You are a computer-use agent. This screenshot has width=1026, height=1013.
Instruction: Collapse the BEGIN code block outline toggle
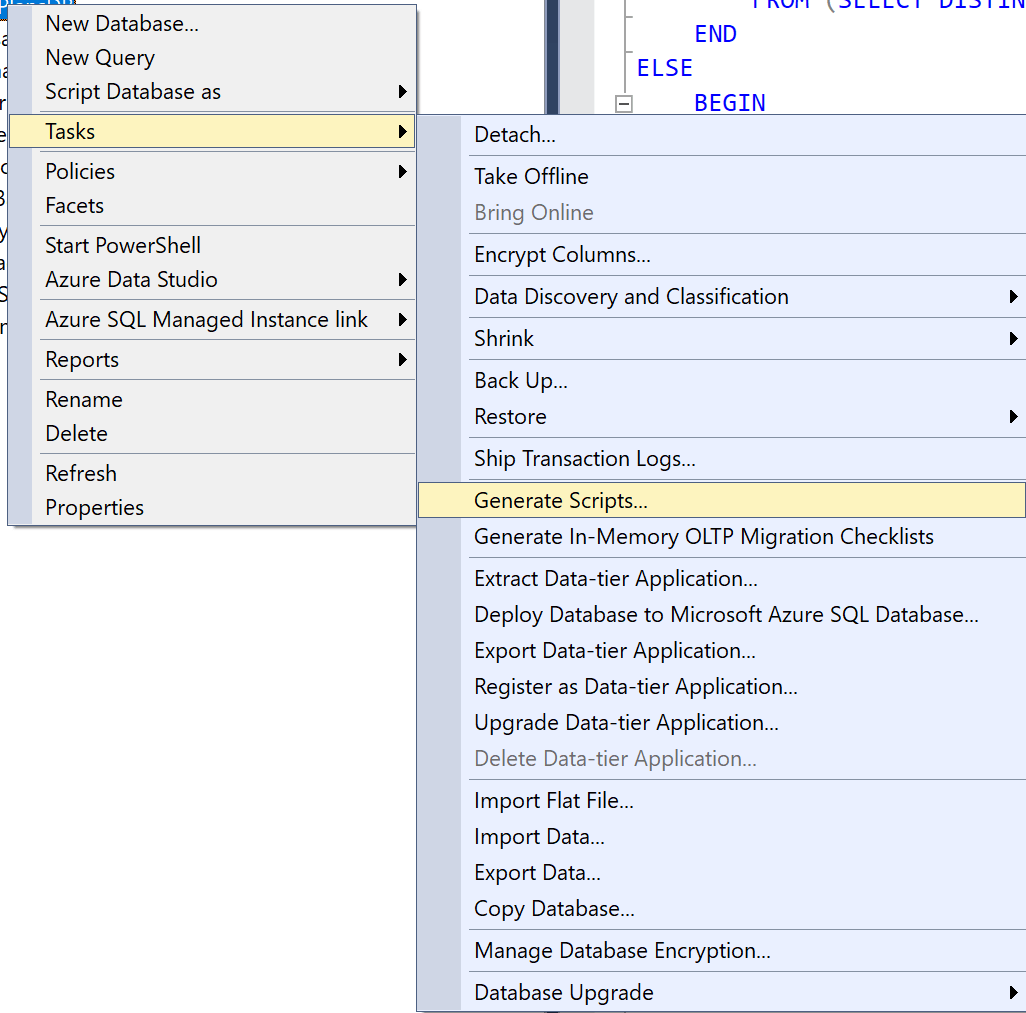click(624, 103)
